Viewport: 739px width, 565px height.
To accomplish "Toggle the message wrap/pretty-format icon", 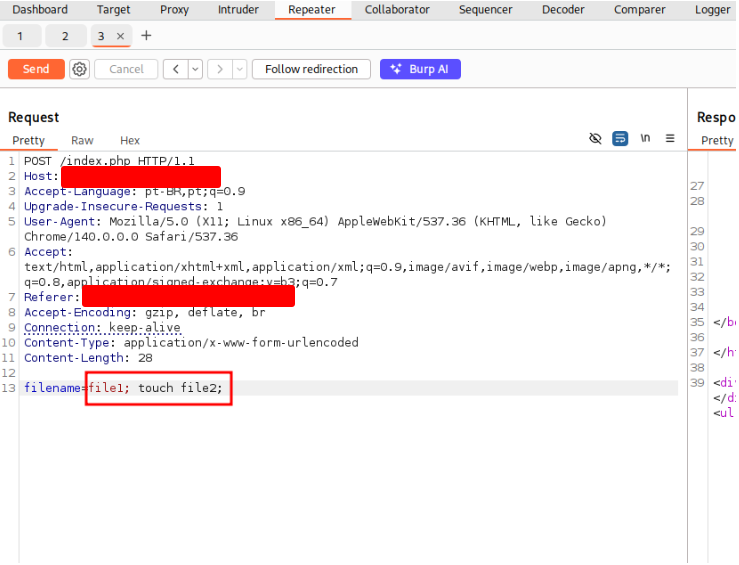I will coord(620,139).
